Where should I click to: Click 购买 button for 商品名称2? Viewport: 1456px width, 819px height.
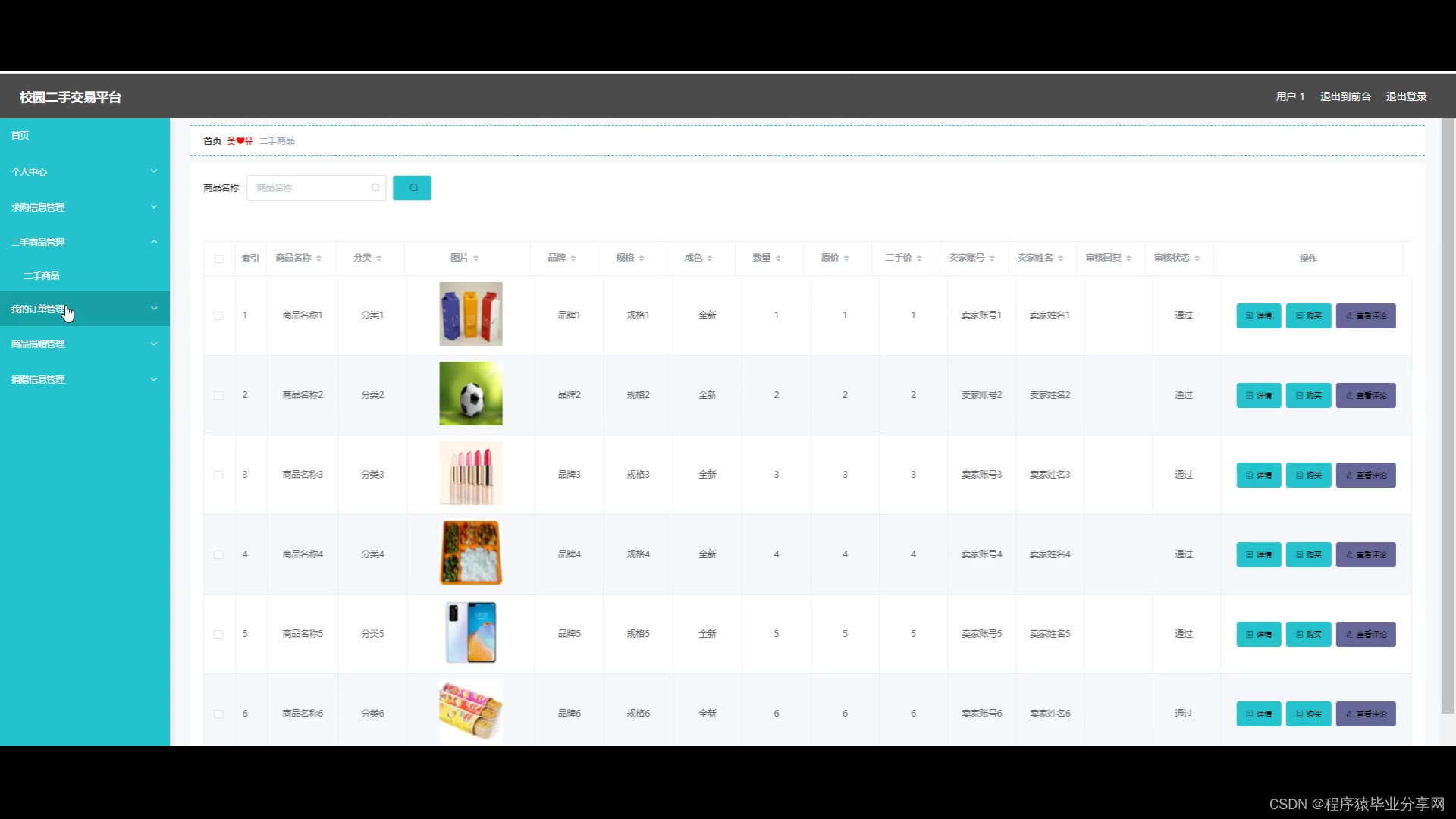(x=1308, y=395)
